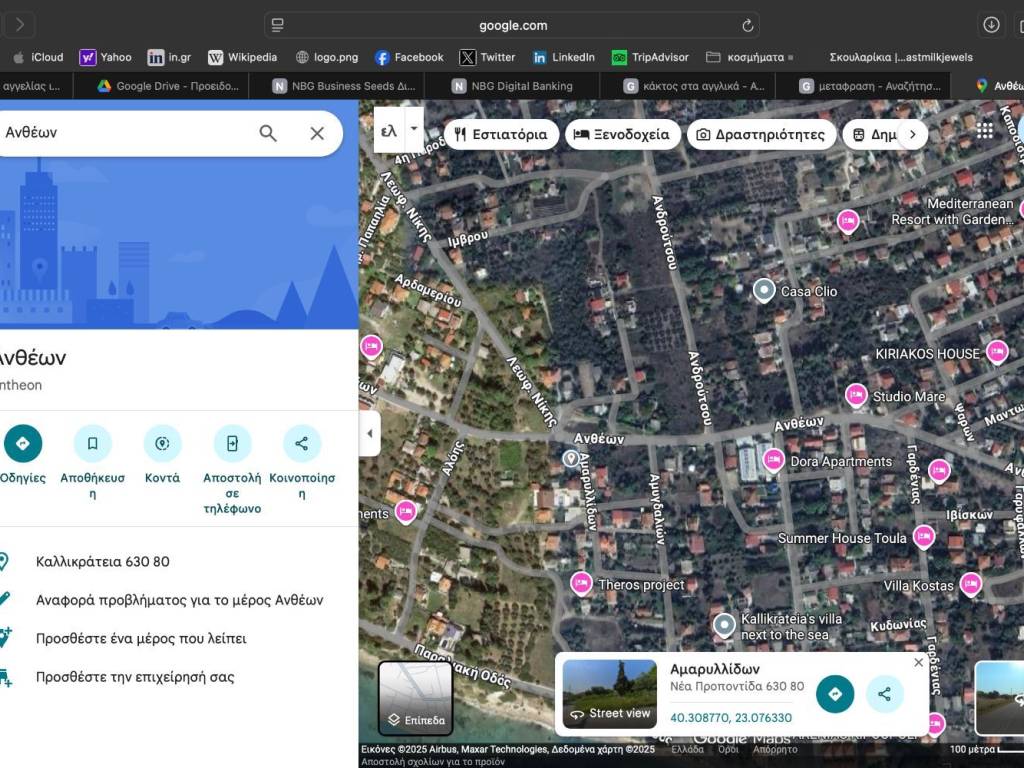The width and height of the screenshot is (1024, 768).
Task: Open the Wikipedia bookmark
Action: point(241,57)
